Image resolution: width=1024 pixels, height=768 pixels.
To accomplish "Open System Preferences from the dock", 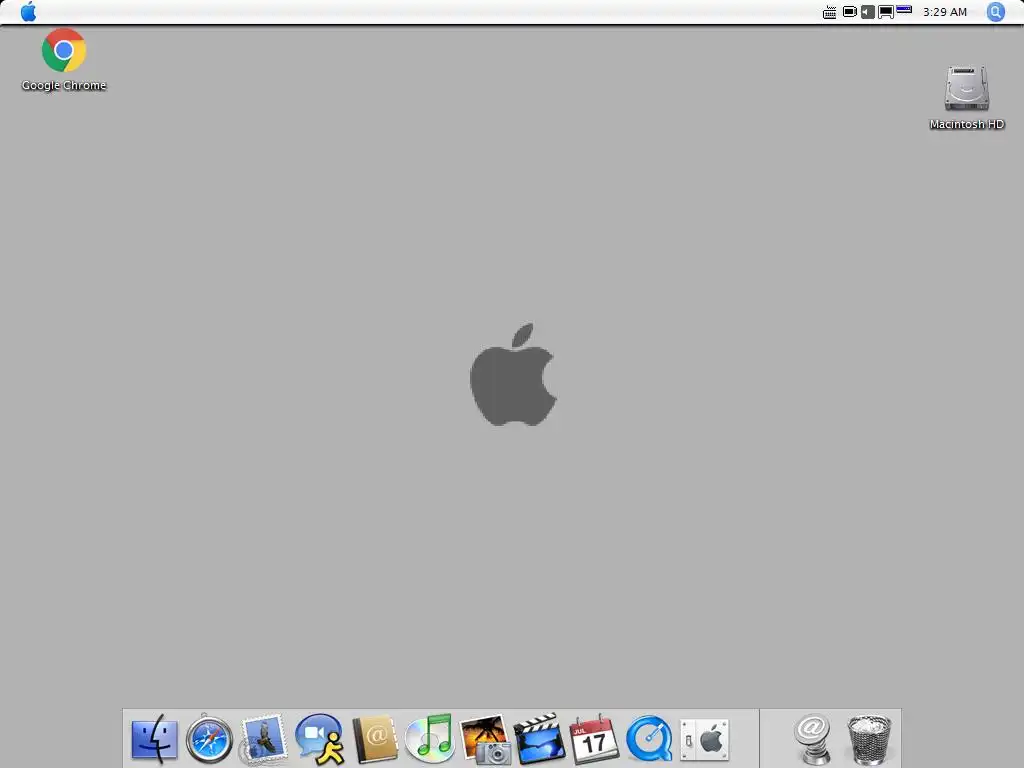I will [704, 740].
